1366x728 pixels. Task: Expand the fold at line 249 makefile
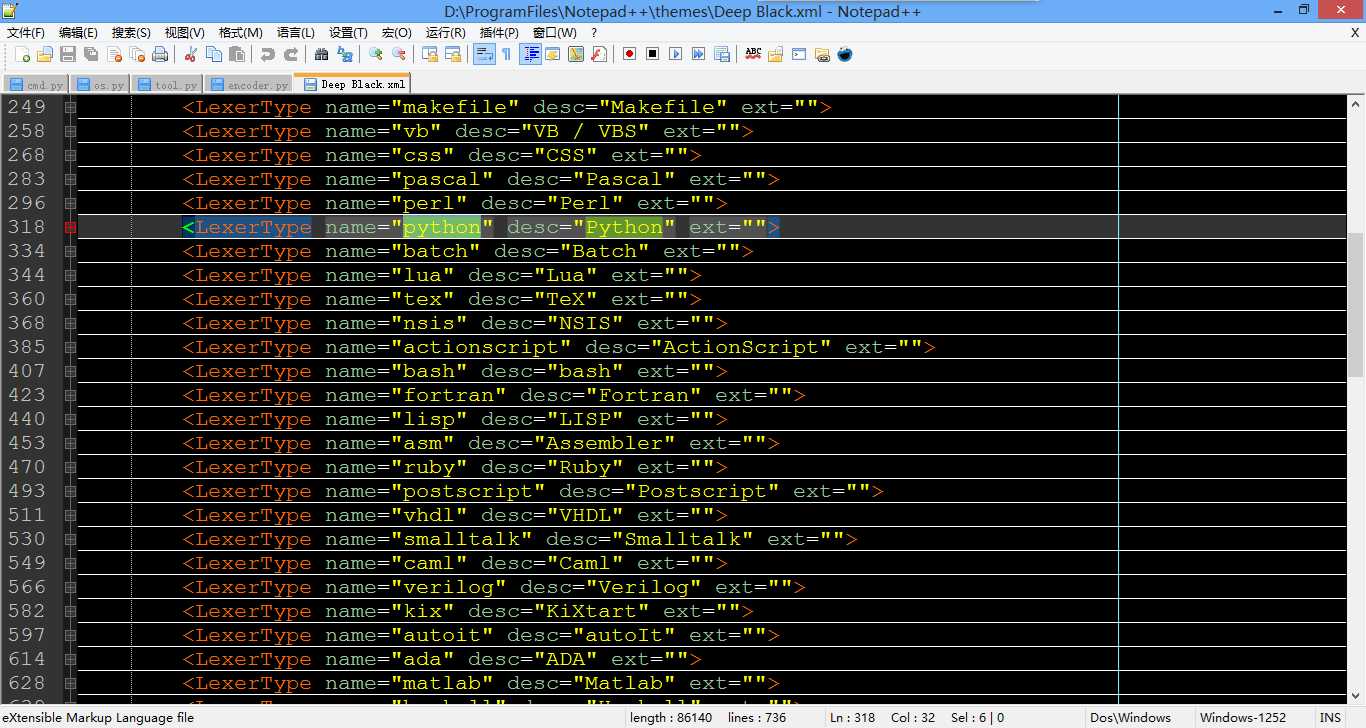coord(70,107)
